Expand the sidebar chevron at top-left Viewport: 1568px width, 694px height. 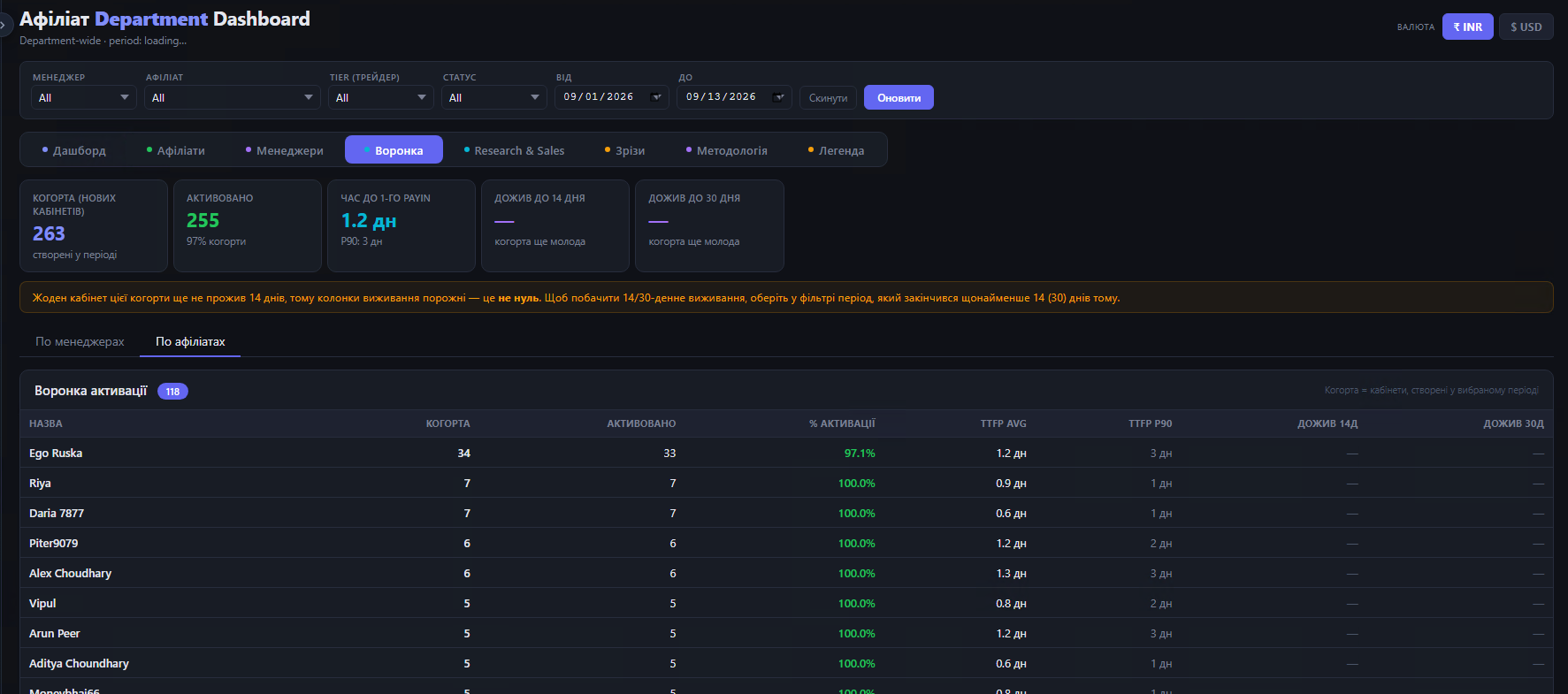[x=4, y=26]
